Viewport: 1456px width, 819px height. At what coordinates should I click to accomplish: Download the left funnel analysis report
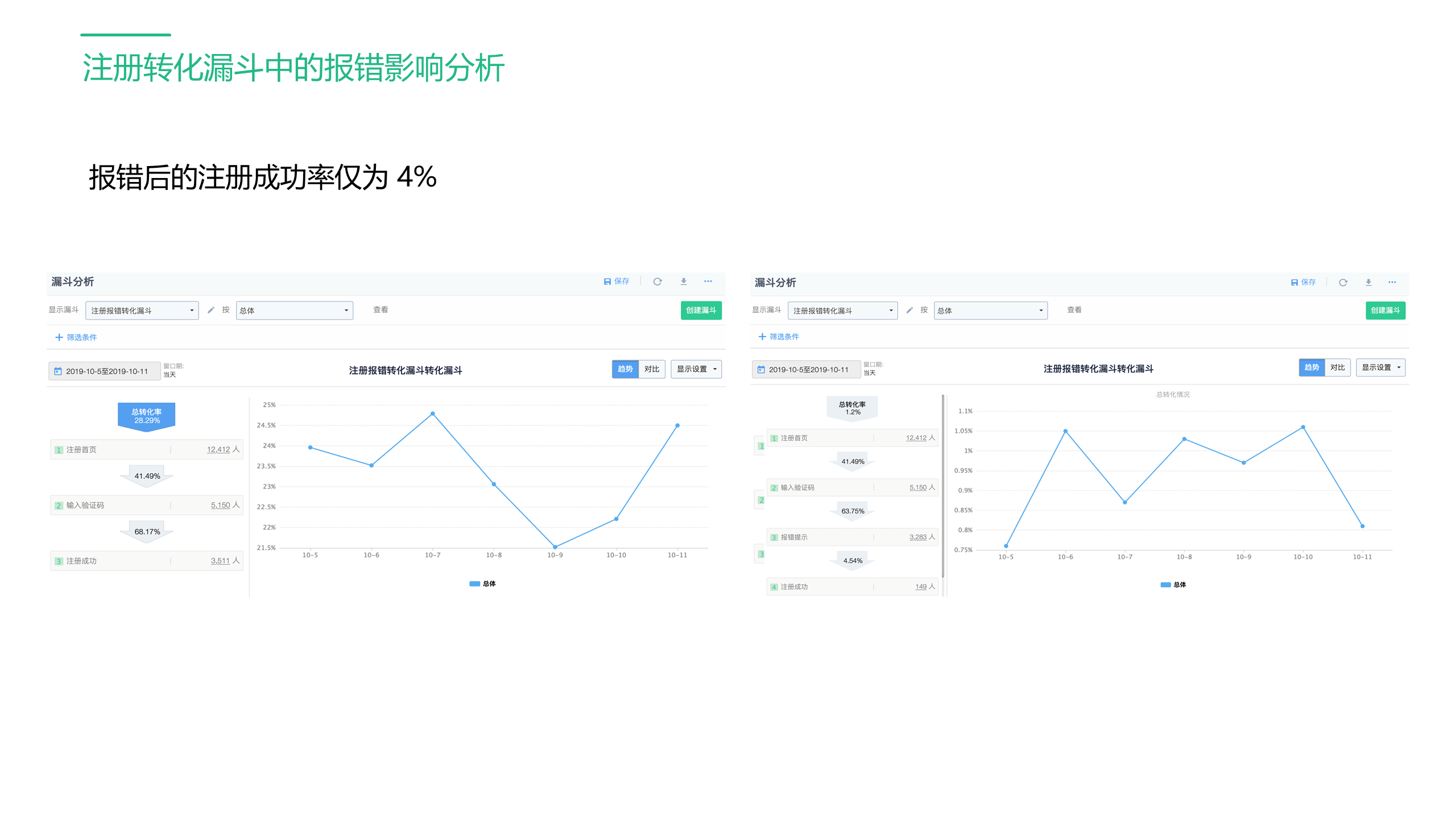click(684, 282)
